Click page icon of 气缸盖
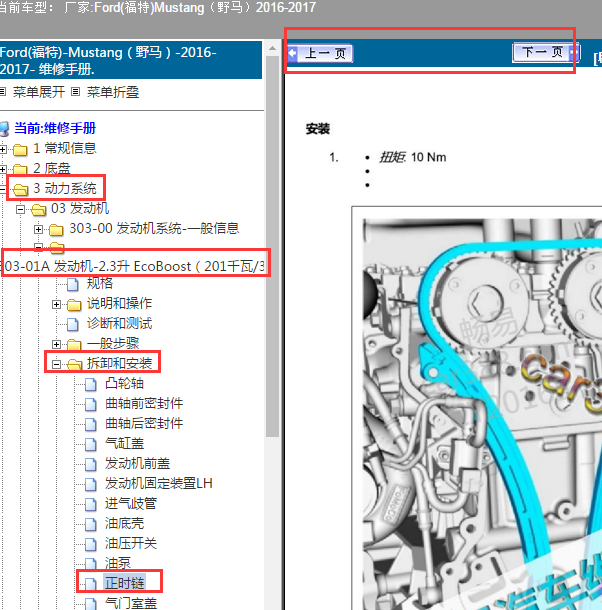This screenshot has width=602, height=610. [x=91, y=444]
